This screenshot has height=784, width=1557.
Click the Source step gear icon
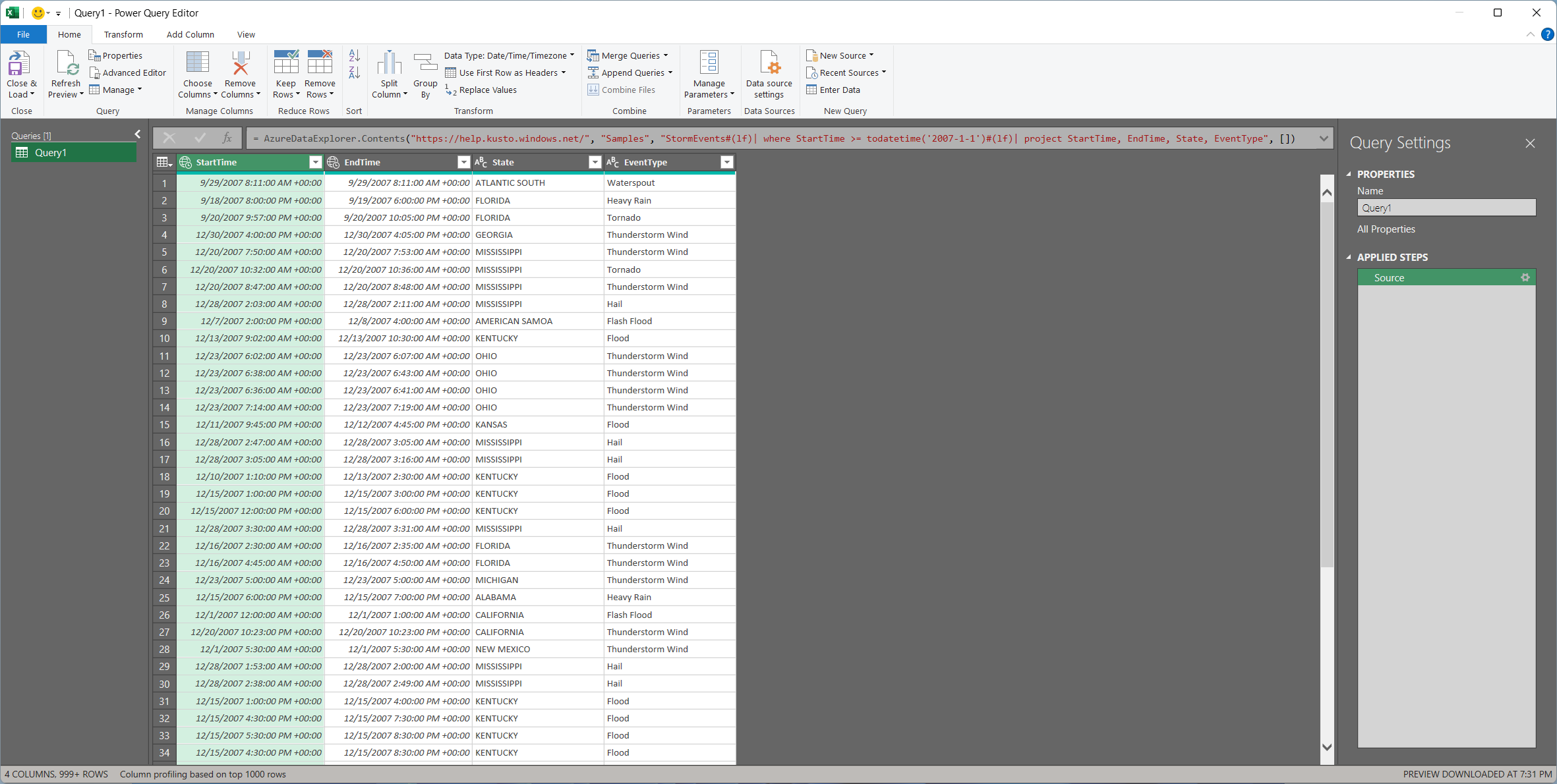(x=1525, y=278)
